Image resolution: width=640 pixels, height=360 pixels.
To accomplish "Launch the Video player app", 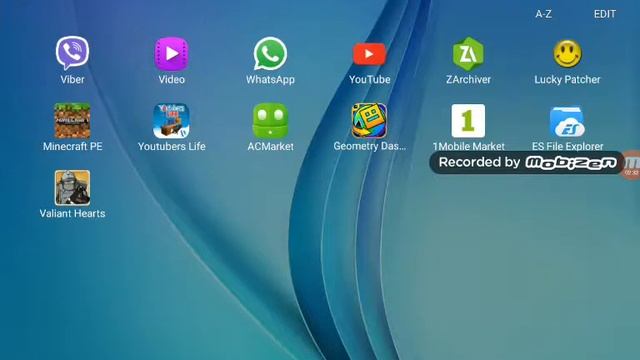I will (171, 53).
